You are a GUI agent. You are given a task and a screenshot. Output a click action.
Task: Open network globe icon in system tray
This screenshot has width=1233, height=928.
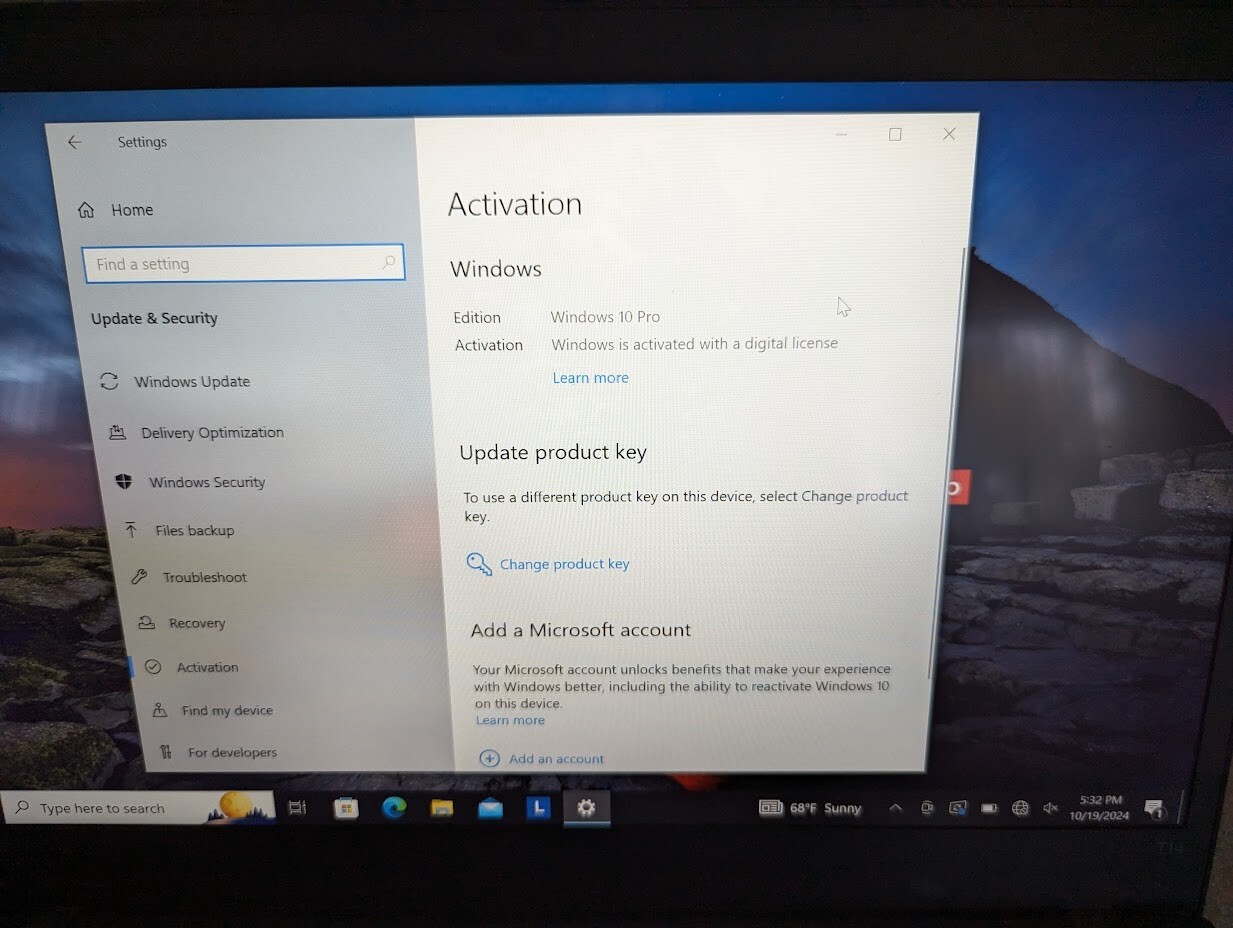tap(1020, 808)
